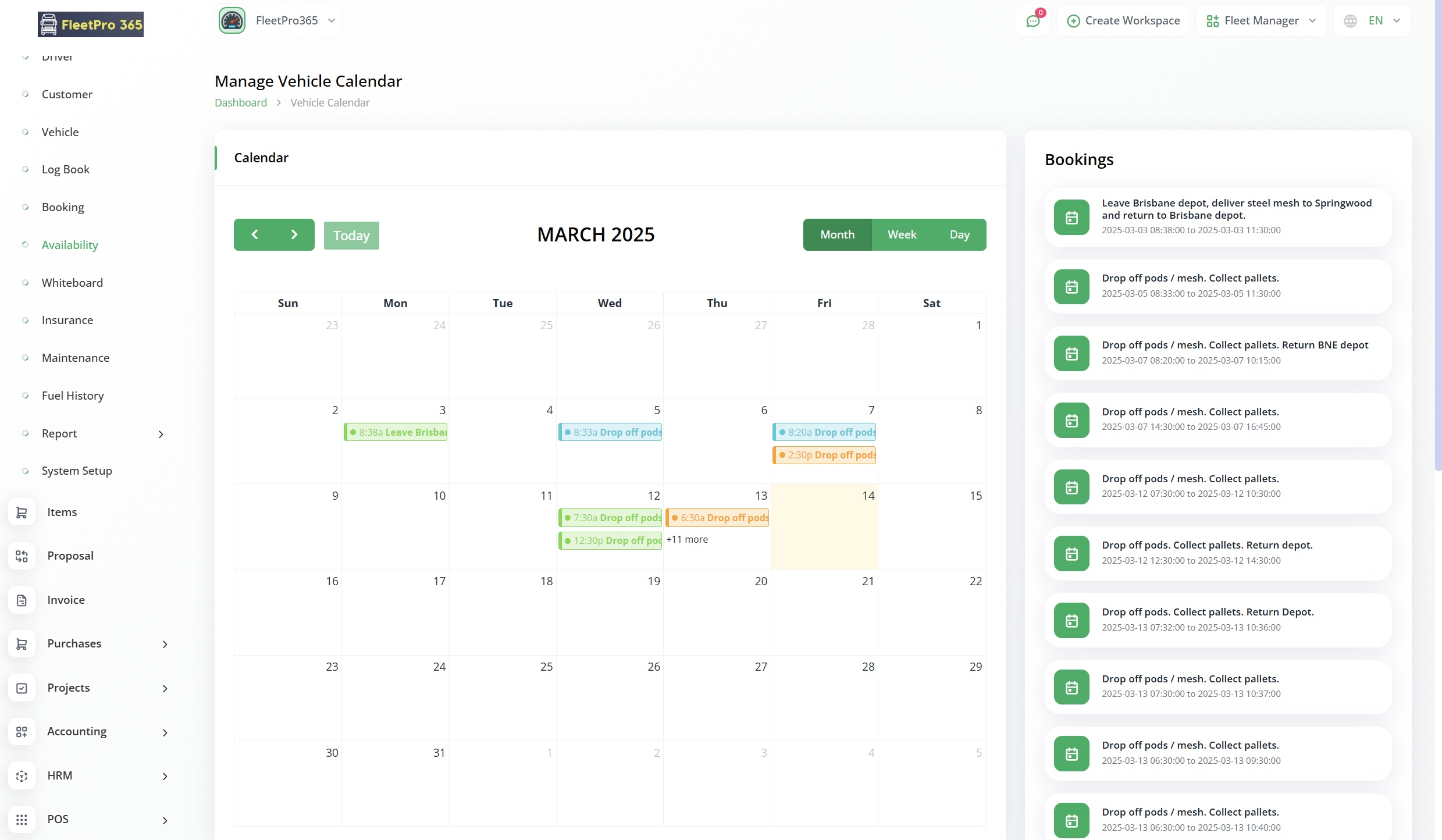Expand the HRM submenu chevron
This screenshot has width=1442, height=840.
[x=165, y=777]
